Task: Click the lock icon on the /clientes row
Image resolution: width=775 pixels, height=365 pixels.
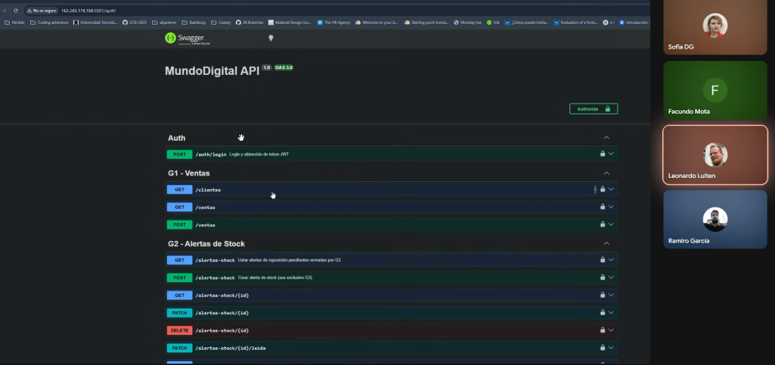Action: click(x=603, y=189)
